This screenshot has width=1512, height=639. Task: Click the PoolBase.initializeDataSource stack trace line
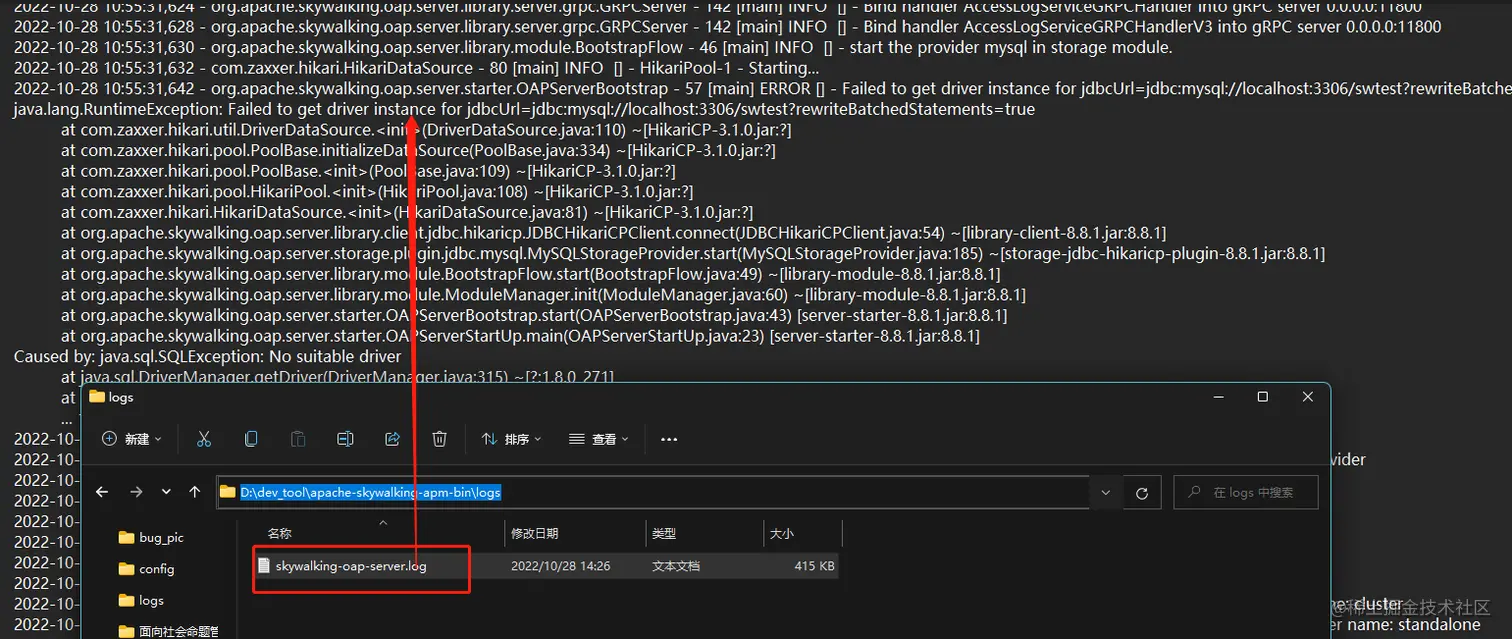418,150
